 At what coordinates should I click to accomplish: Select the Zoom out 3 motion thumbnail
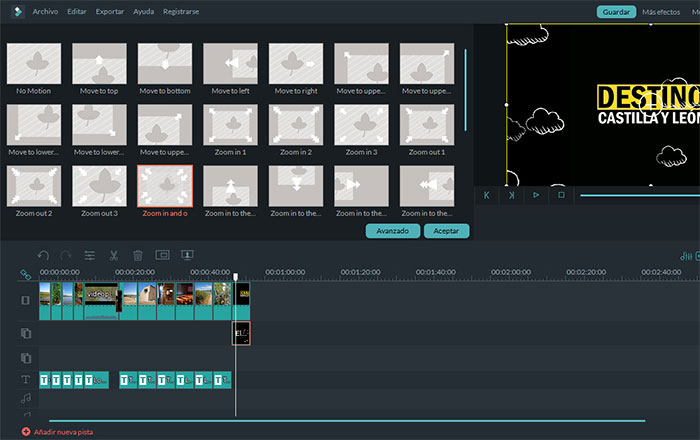pyautogui.click(x=99, y=185)
